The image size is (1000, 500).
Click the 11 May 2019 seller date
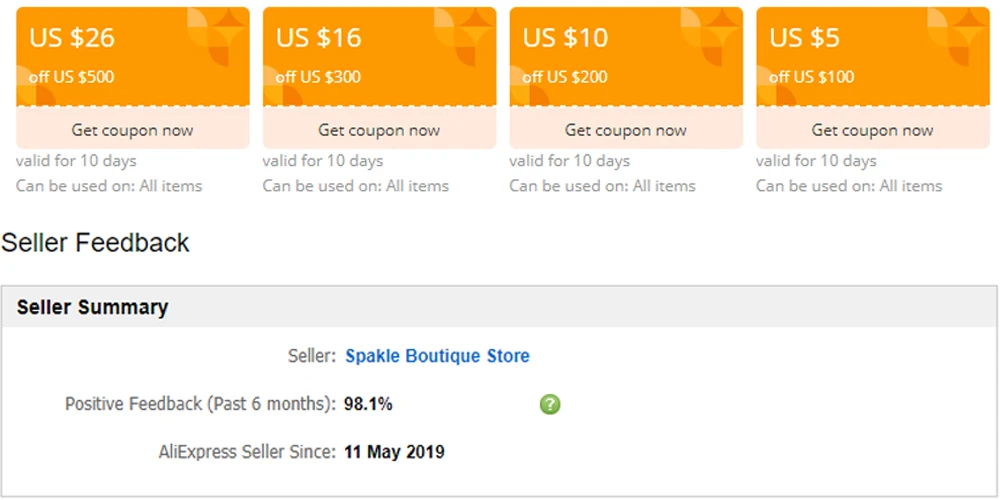394,452
